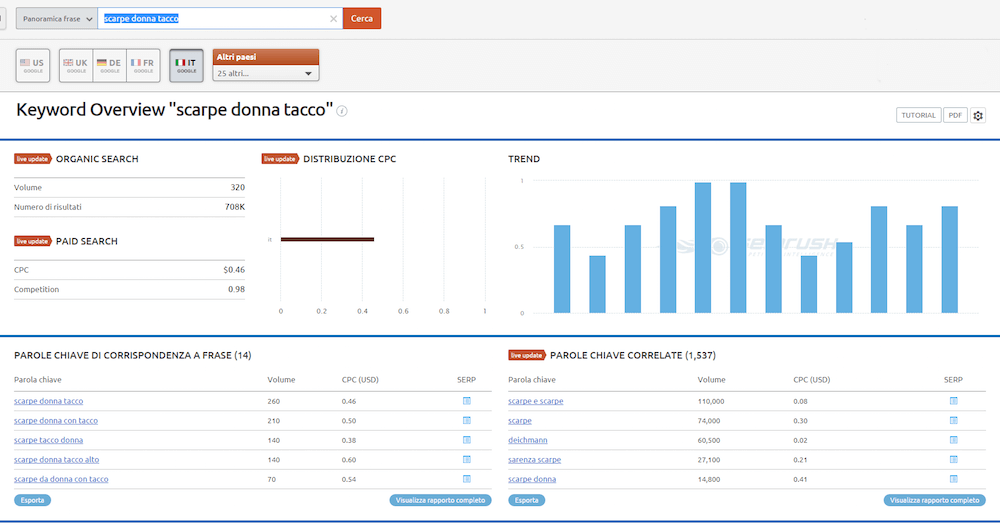Select the UK Google database
Screen dimensions: 1000x527
(x=76, y=65)
